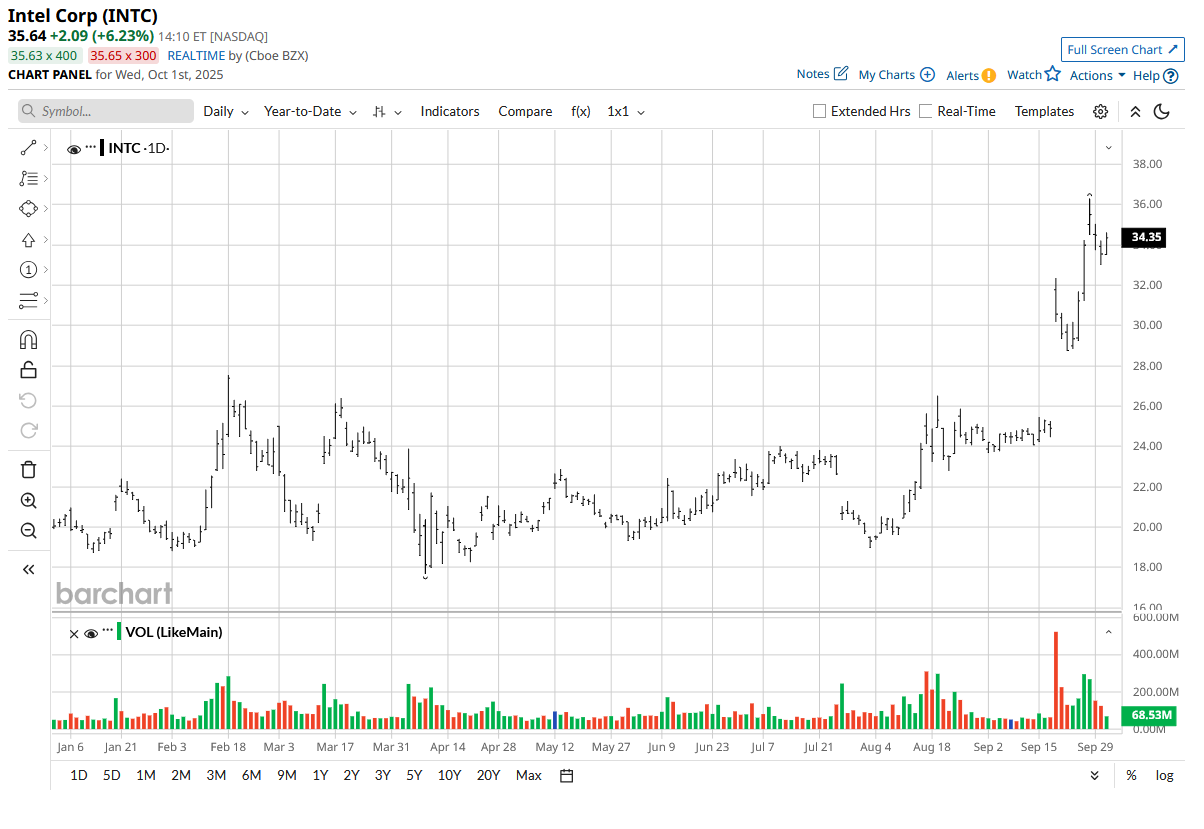Collapse the volume pane chevron

(1108, 632)
